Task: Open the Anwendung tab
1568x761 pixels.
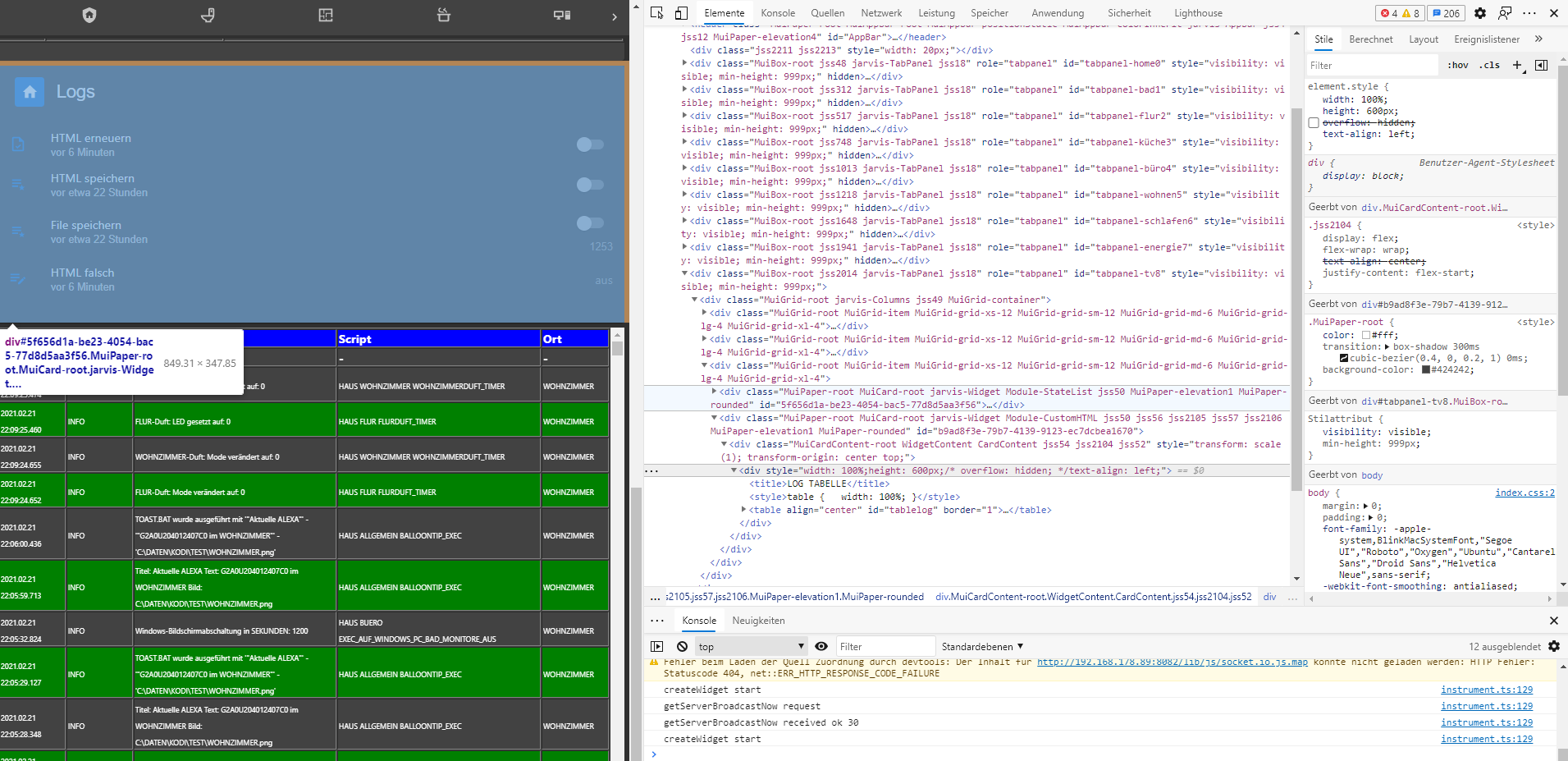Action: pos(1058,13)
